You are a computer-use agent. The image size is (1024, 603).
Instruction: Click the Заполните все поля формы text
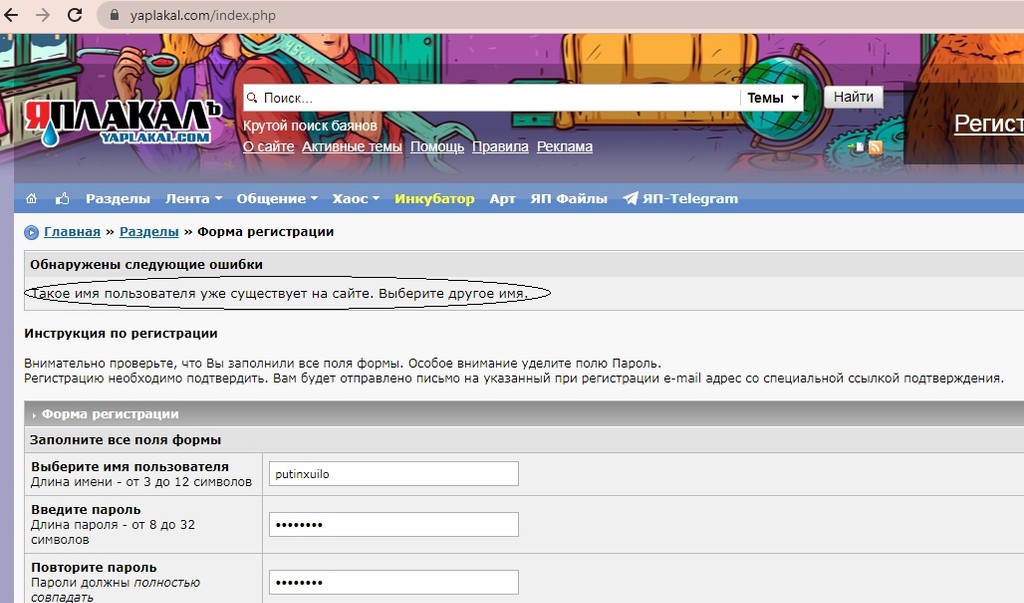[x=125, y=440]
